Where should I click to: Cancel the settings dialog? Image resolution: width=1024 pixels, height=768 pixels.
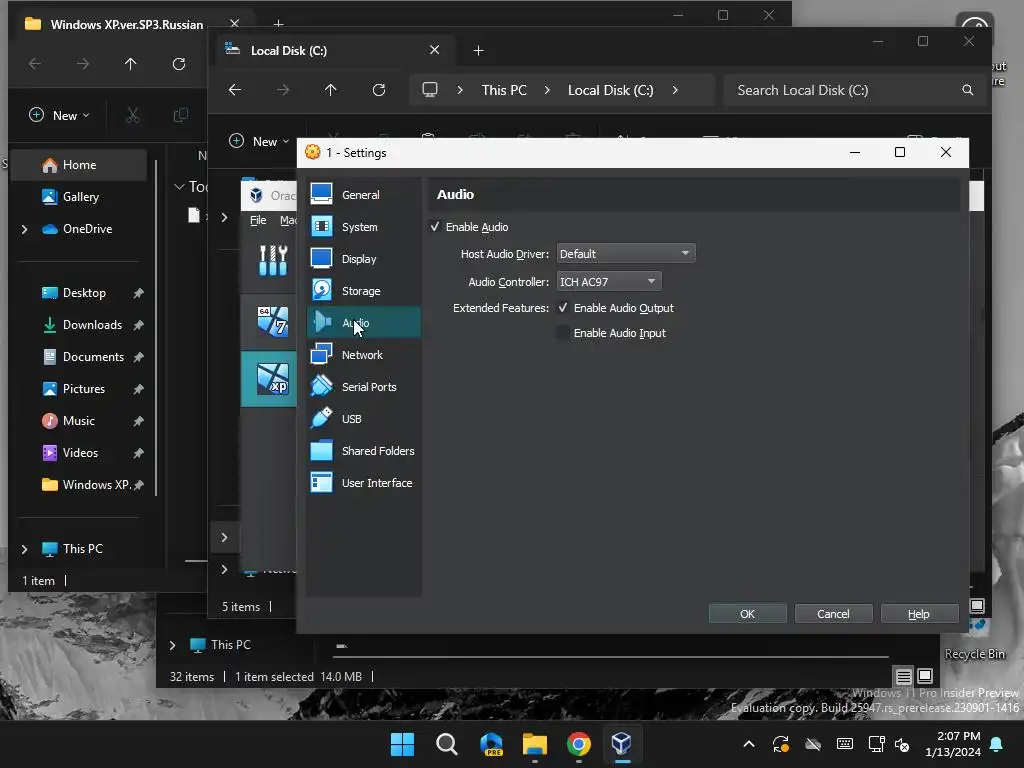tap(833, 614)
